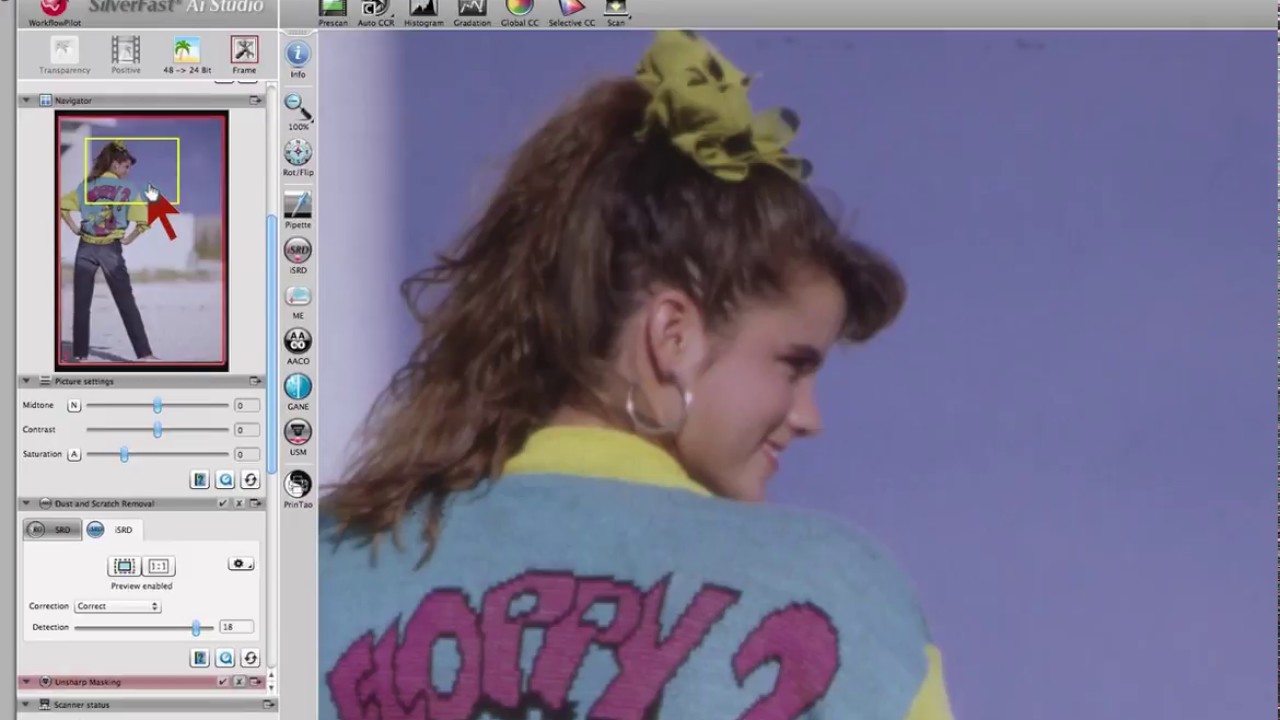Open the Selective CC tool
1280x720 pixels.
(572, 13)
